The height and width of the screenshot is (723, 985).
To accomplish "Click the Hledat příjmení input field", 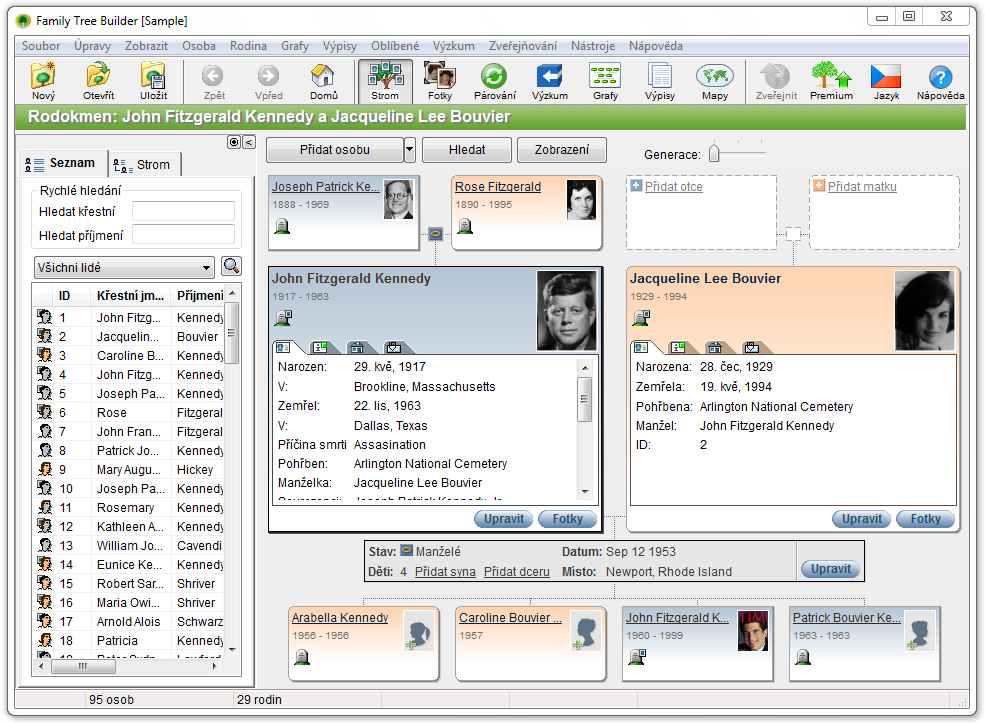I will (183, 236).
